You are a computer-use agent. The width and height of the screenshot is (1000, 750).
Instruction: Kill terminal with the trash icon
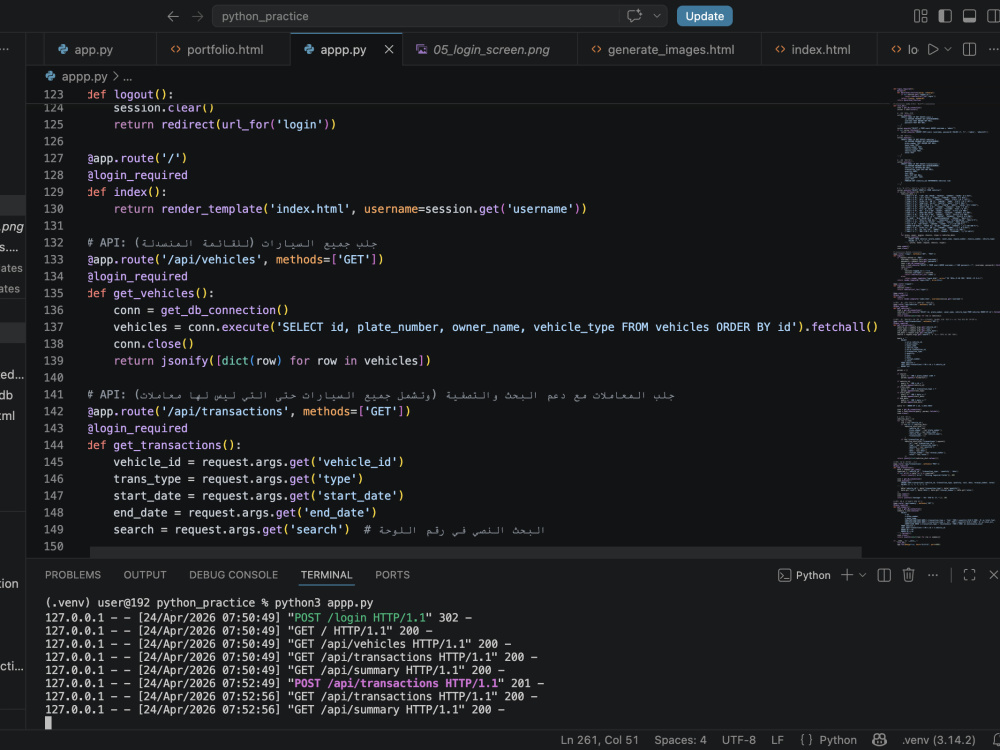909,575
